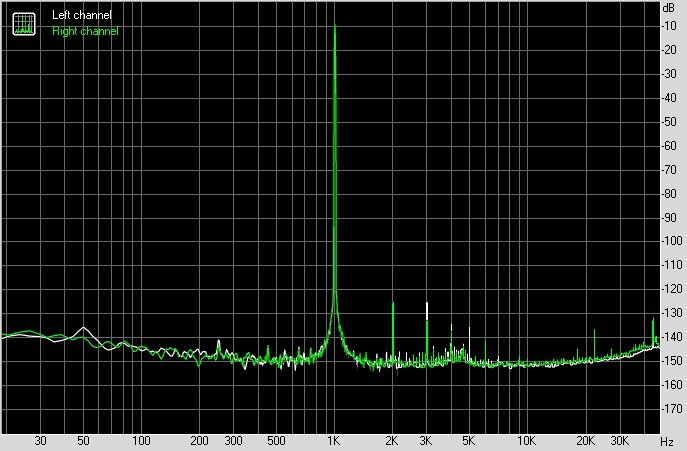Click the -100 dB scale value
This screenshot has width=687, height=451.
[672, 241]
